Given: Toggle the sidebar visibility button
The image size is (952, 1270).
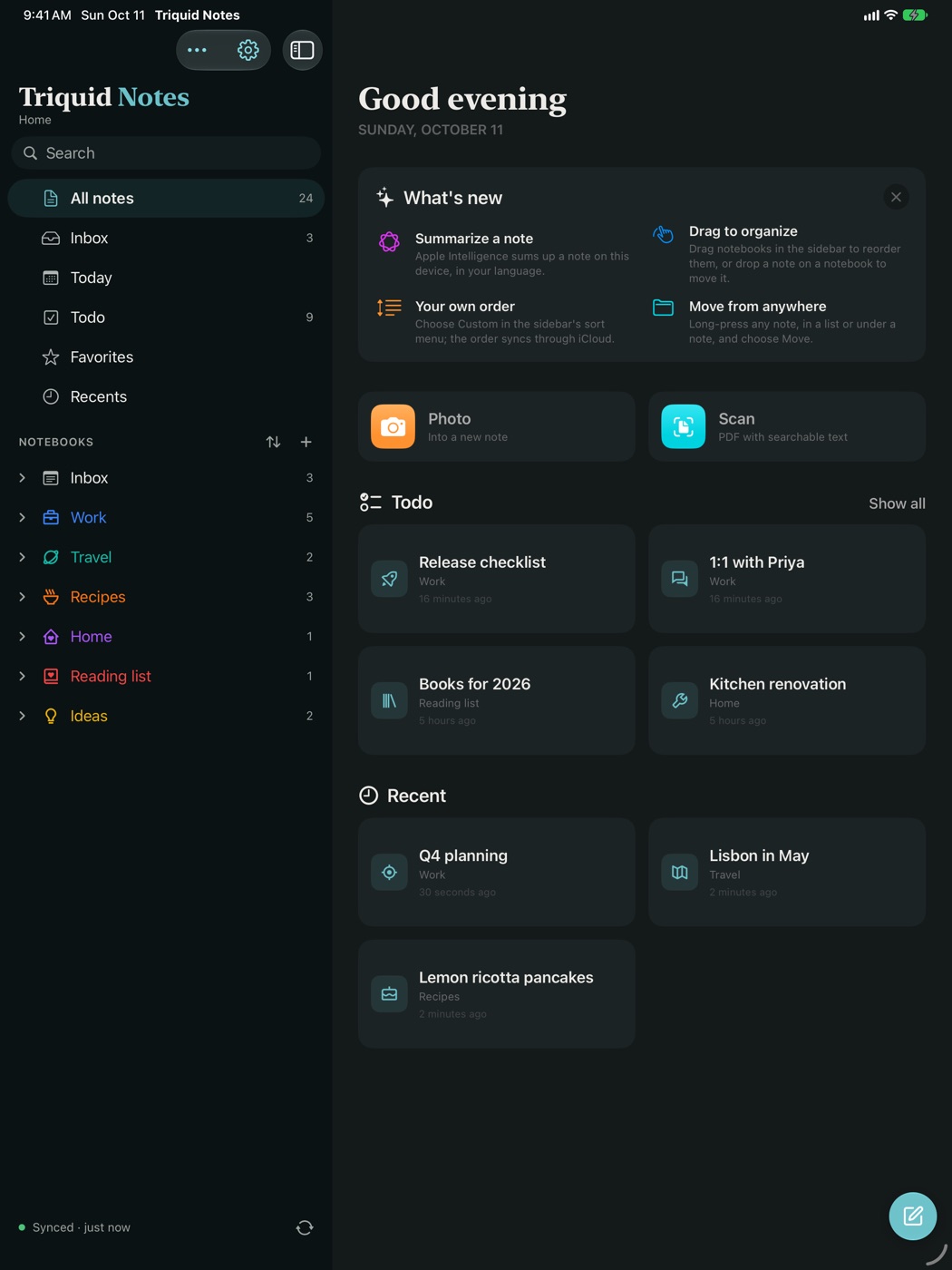Looking at the screenshot, I should 302,50.
